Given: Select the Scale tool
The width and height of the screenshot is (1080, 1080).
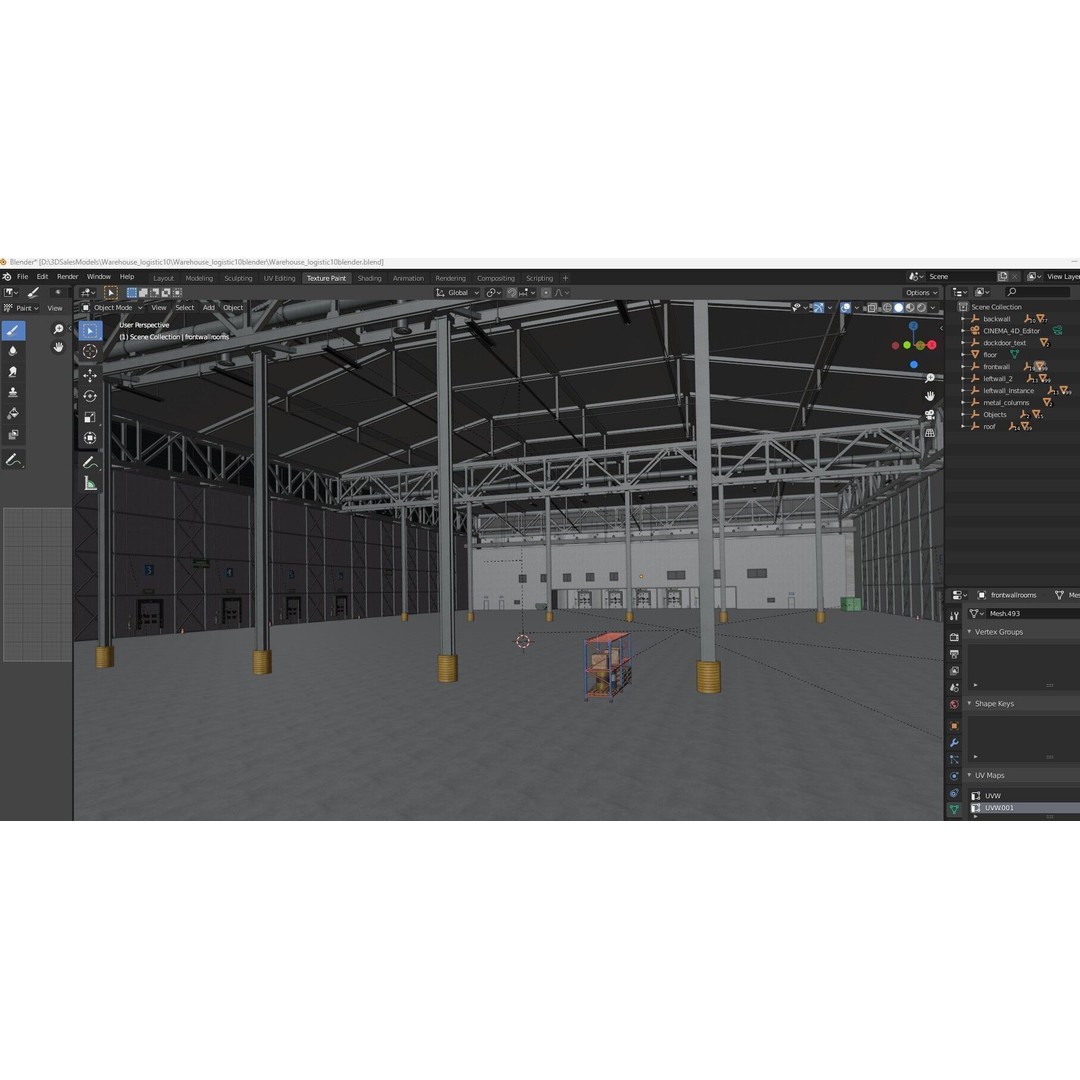Looking at the screenshot, I should coord(90,417).
